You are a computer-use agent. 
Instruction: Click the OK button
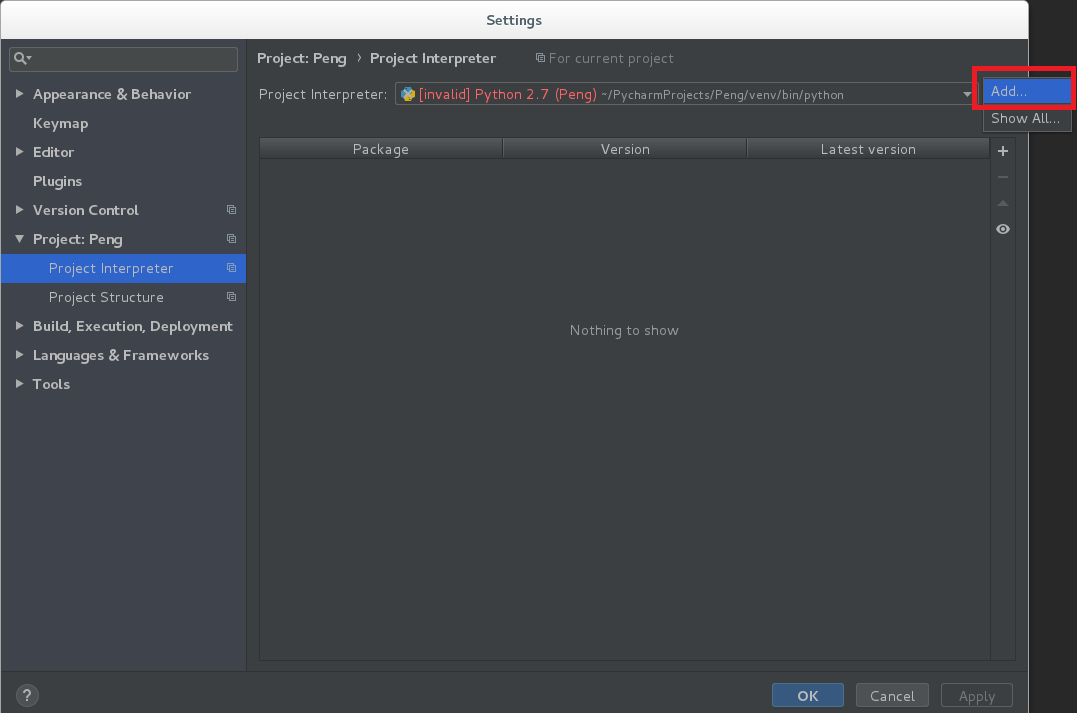tap(808, 695)
